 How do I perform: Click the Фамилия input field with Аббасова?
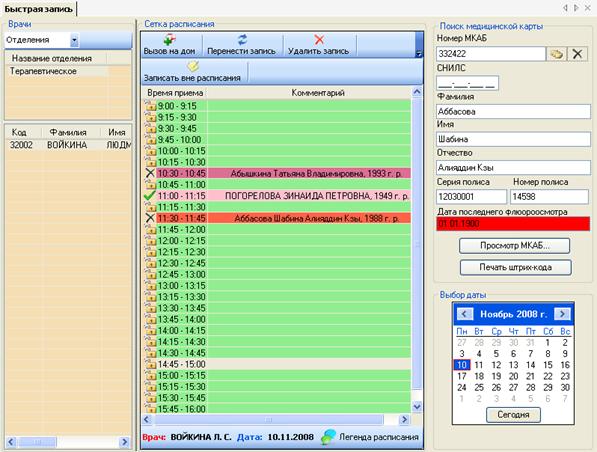(x=513, y=112)
